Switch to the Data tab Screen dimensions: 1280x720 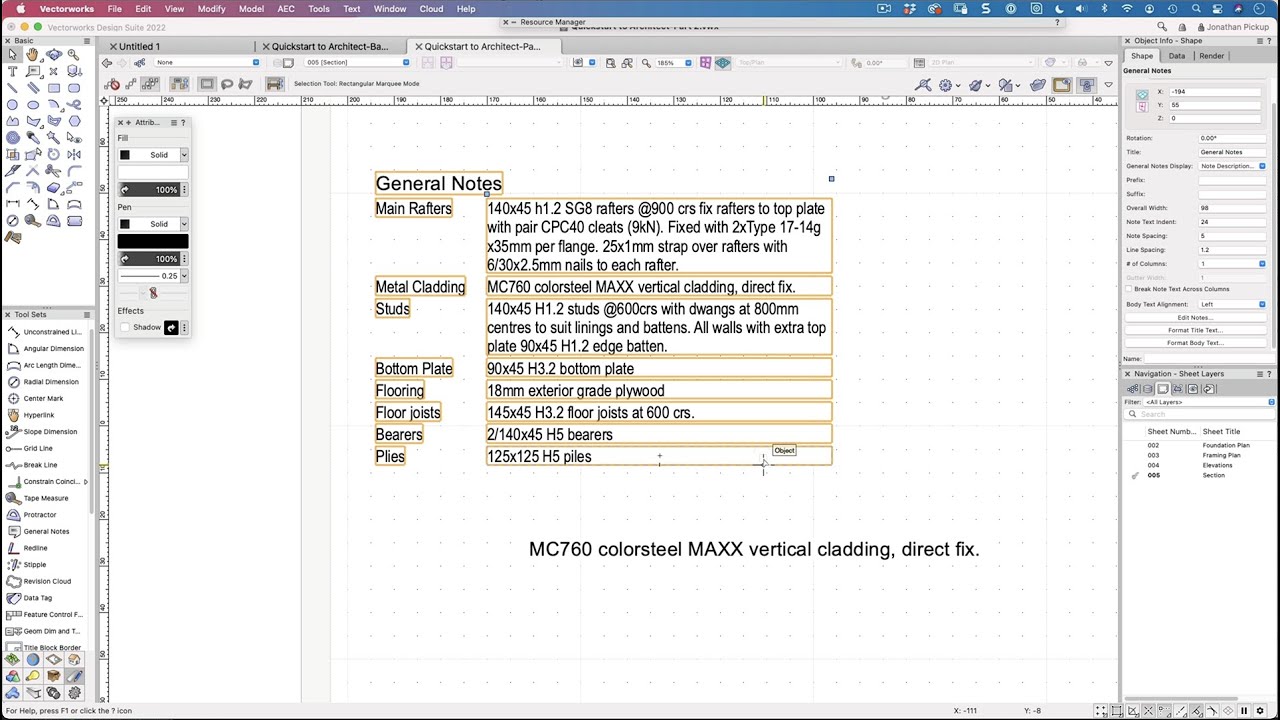click(1177, 56)
